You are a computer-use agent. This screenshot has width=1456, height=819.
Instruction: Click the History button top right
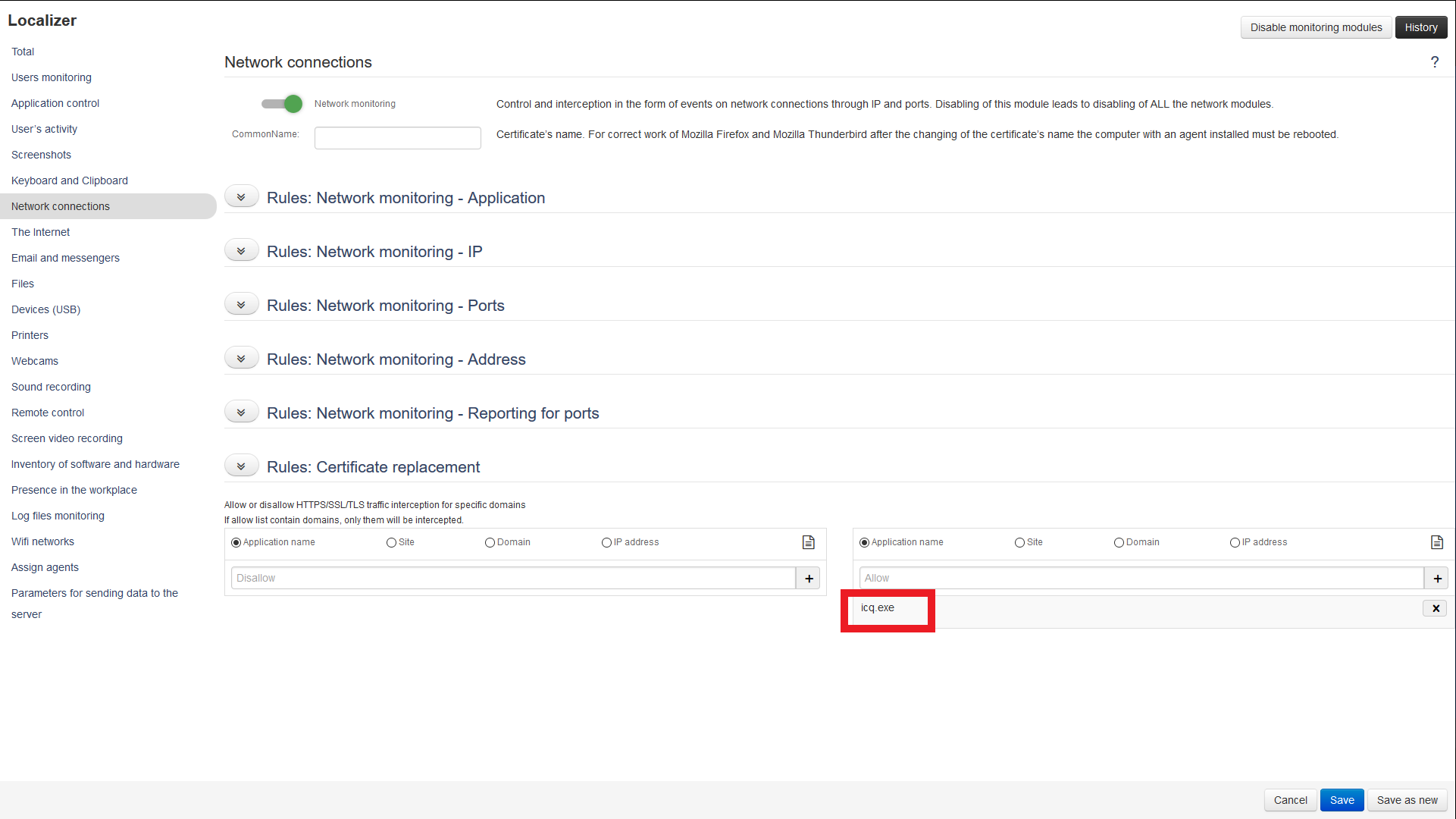1421,27
